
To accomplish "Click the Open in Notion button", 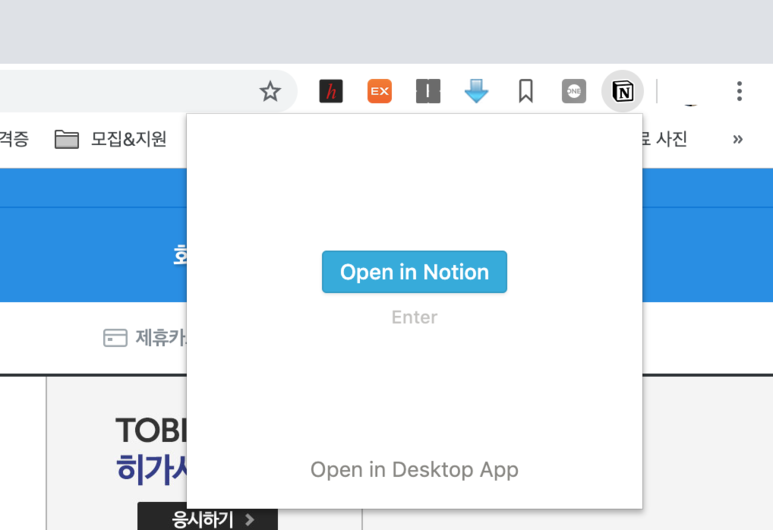I will 414,272.
